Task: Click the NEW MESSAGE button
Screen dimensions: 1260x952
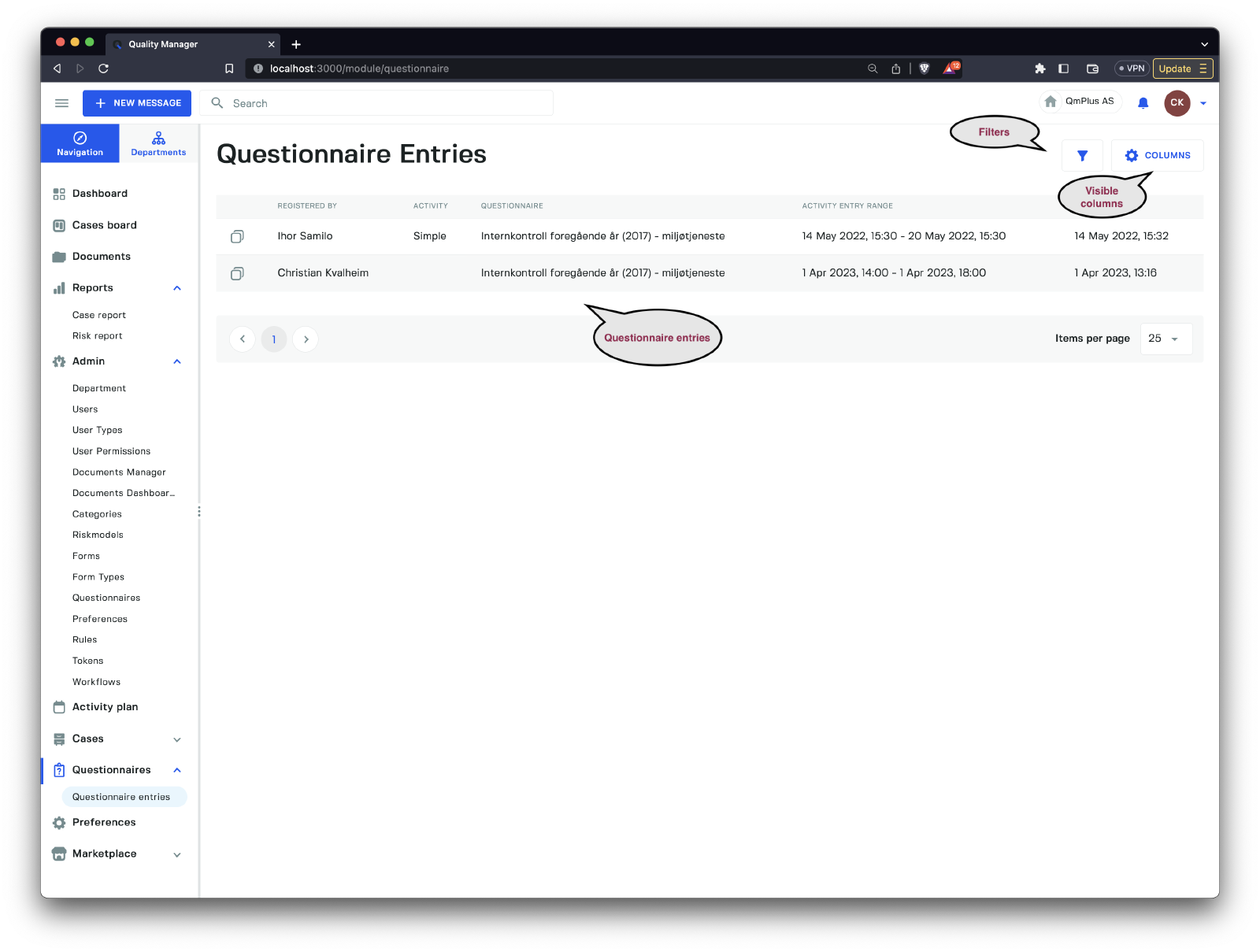Action: (x=137, y=103)
